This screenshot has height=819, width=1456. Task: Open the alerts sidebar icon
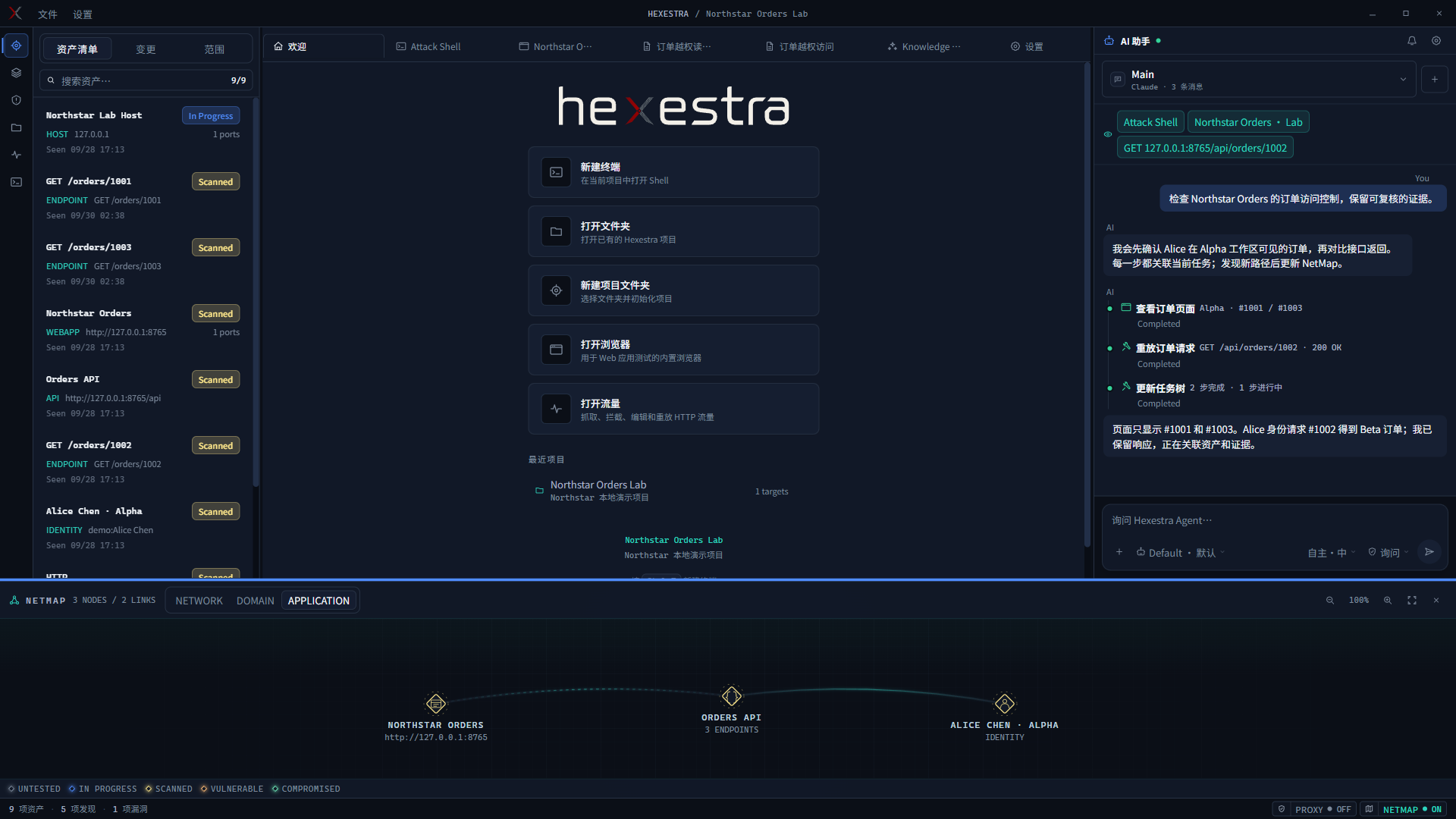(16, 100)
